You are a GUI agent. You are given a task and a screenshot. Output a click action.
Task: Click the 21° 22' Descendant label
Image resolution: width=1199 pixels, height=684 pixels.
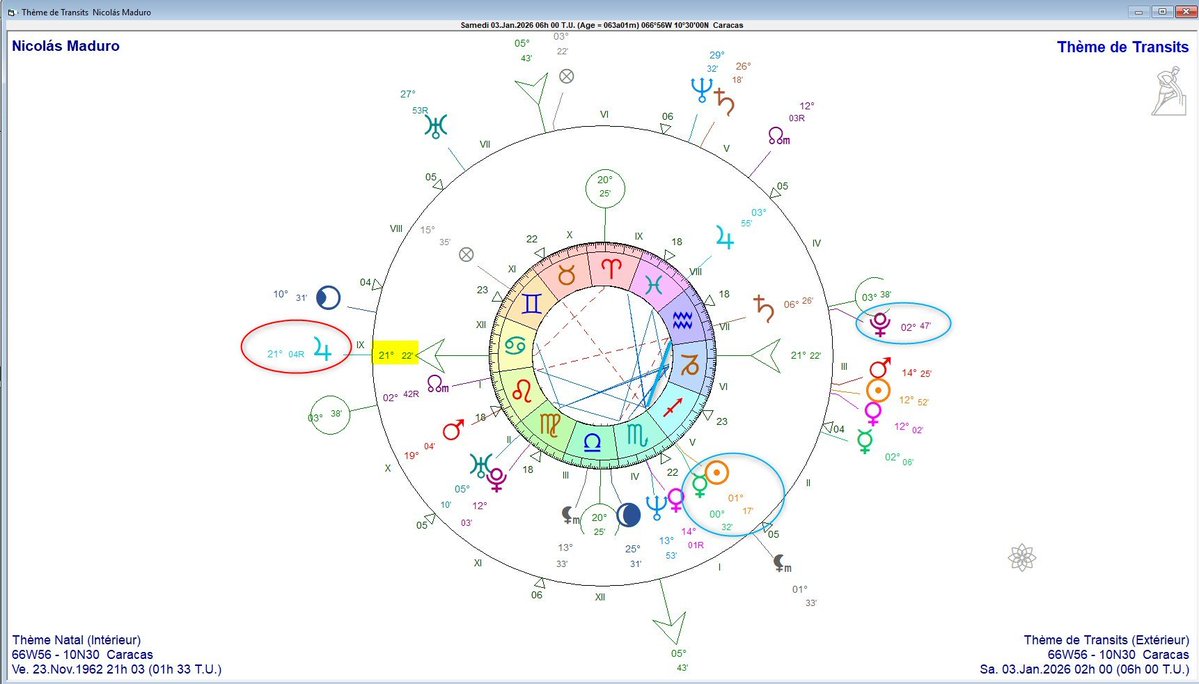(x=806, y=355)
